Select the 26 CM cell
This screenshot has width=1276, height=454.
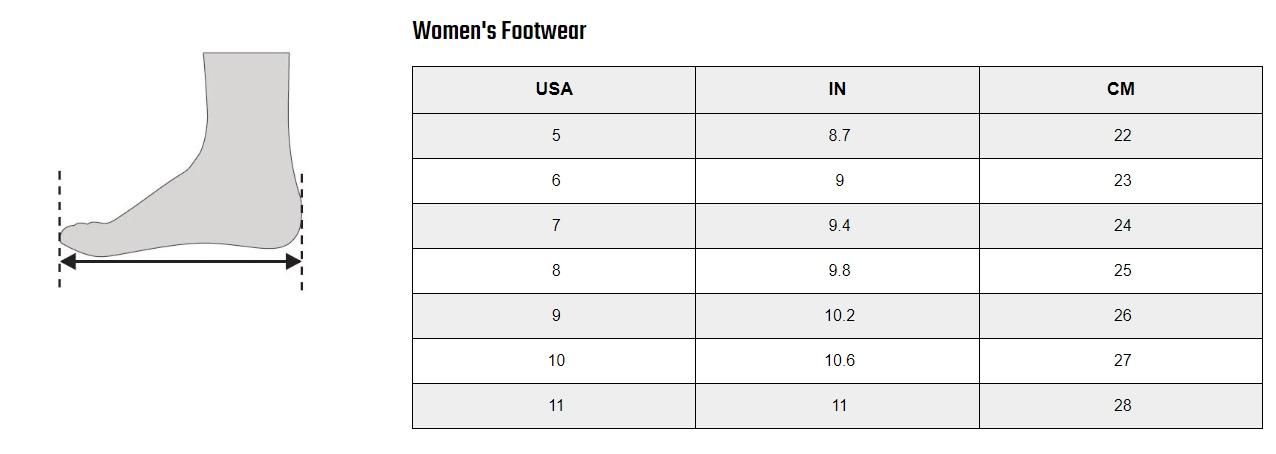[x=1121, y=316]
